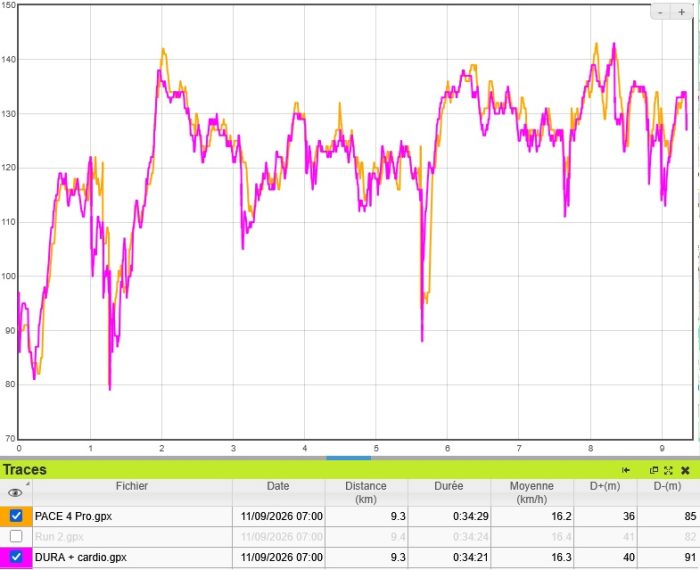The image size is (700, 570).
Task: Click the magenta color swatch of DURA trace
Action: point(16,558)
